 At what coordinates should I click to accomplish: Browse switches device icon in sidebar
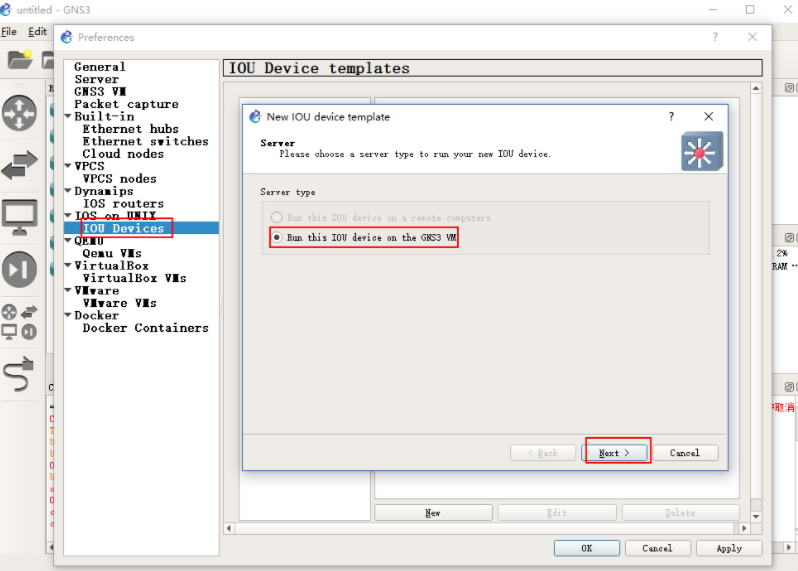point(19,165)
